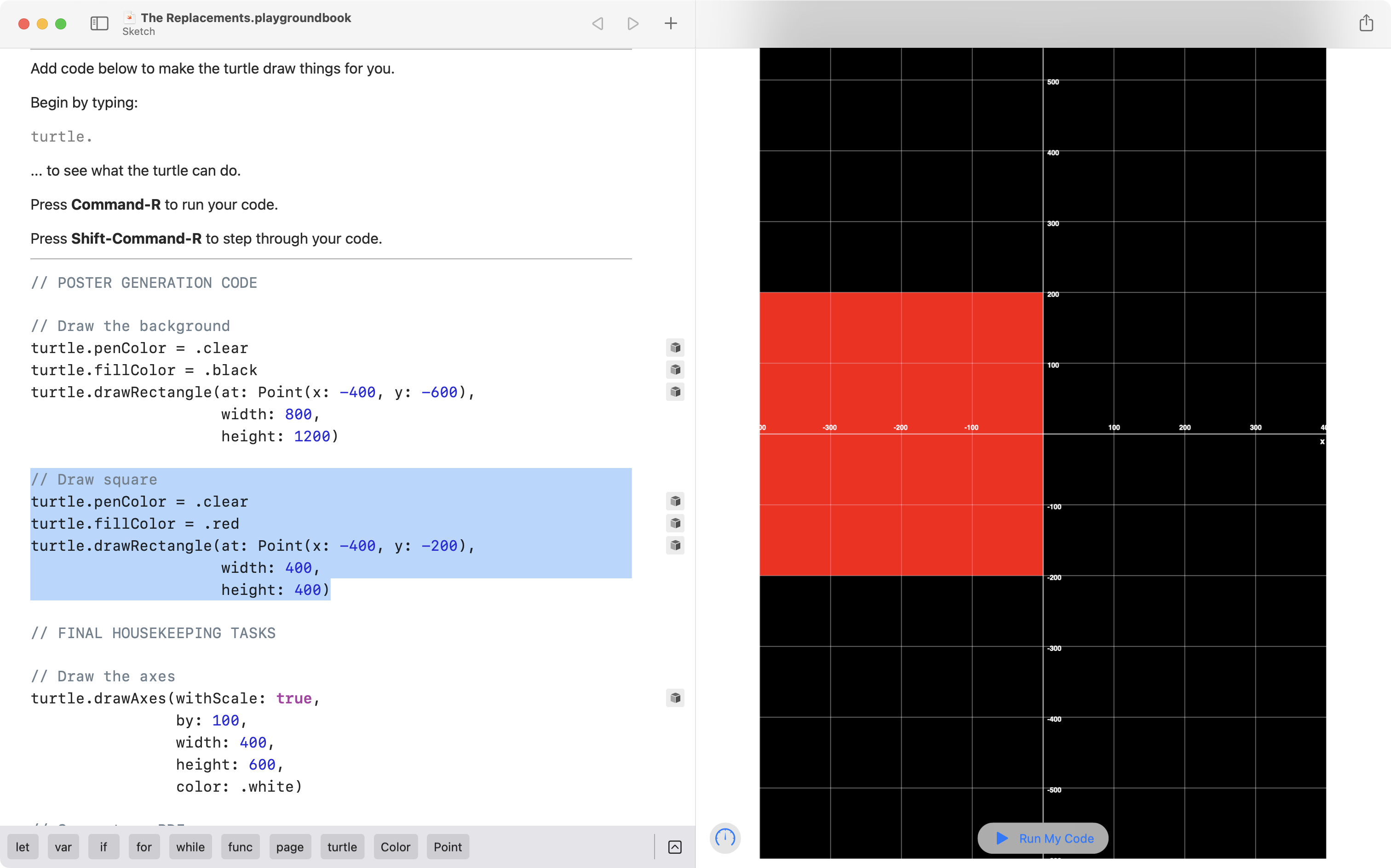Image resolution: width=1391 pixels, height=868 pixels.
Task: Click the viewer cube beside the red square drawRectangle call
Action: click(x=675, y=546)
